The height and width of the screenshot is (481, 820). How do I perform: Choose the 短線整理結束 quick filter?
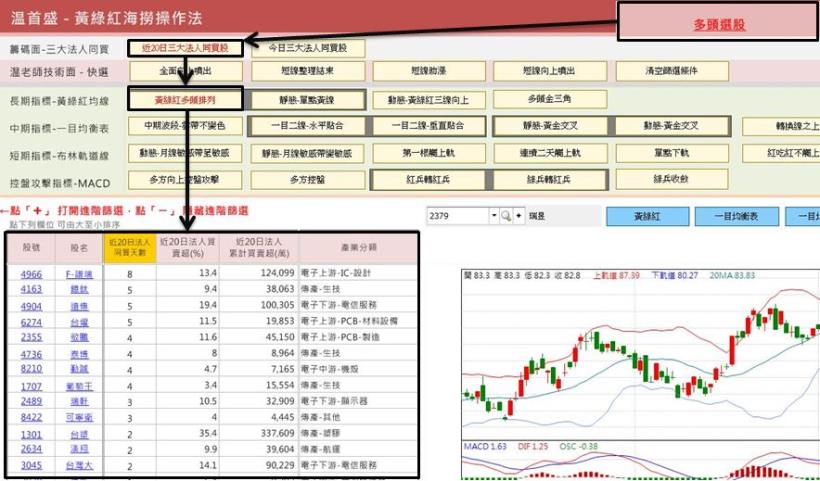pyautogui.click(x=308, y=71)
